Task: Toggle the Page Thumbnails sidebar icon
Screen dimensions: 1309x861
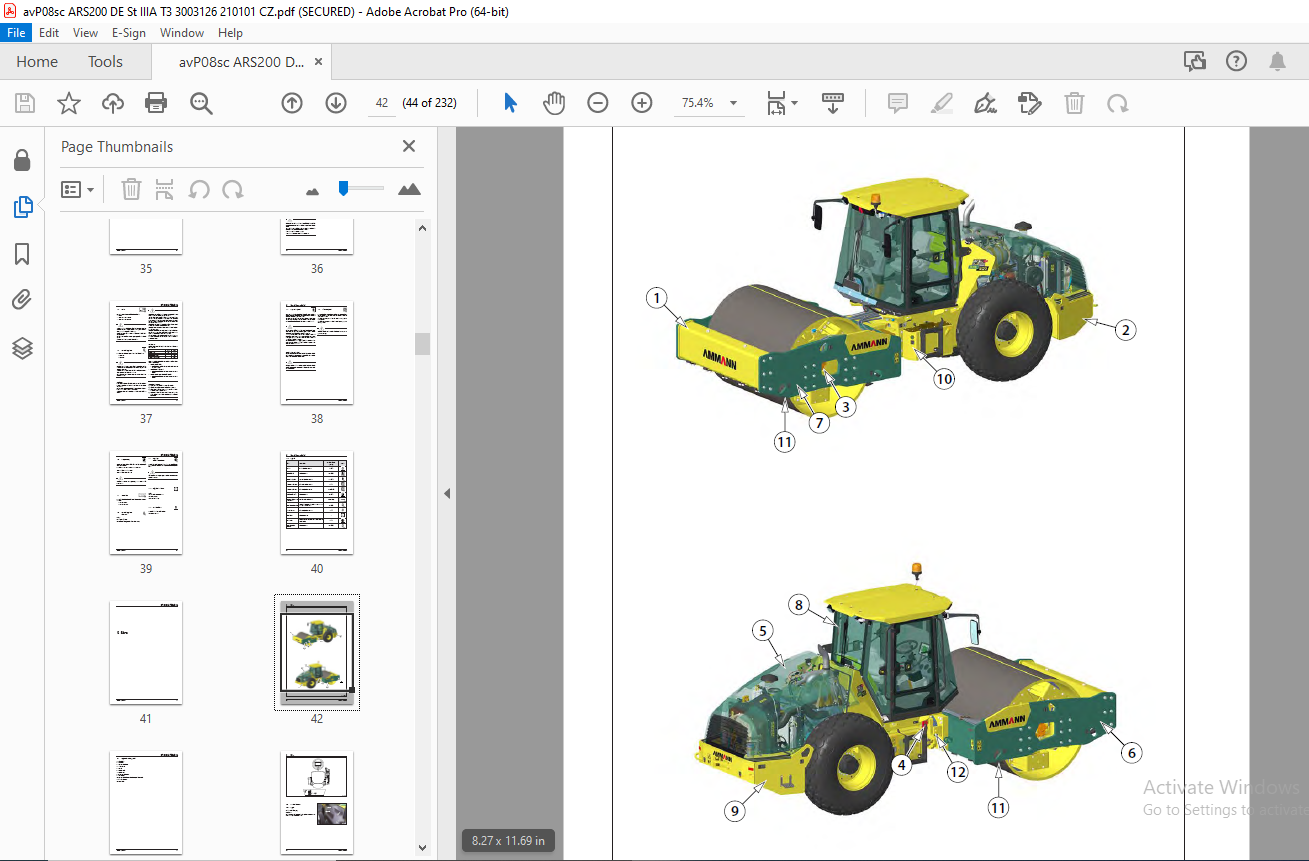Action: click(22, 207)
